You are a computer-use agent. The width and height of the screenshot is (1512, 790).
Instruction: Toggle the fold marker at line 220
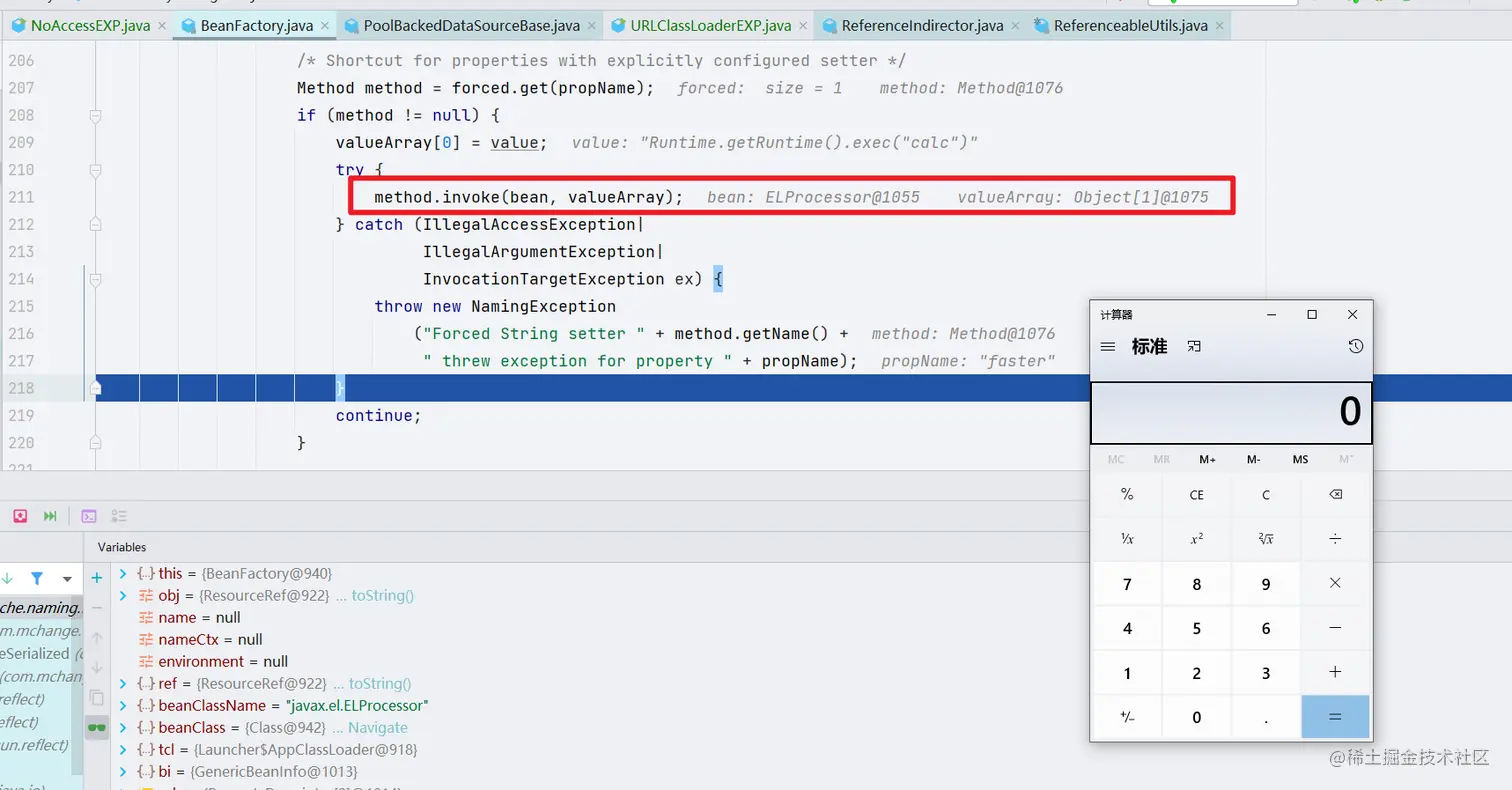96,442
